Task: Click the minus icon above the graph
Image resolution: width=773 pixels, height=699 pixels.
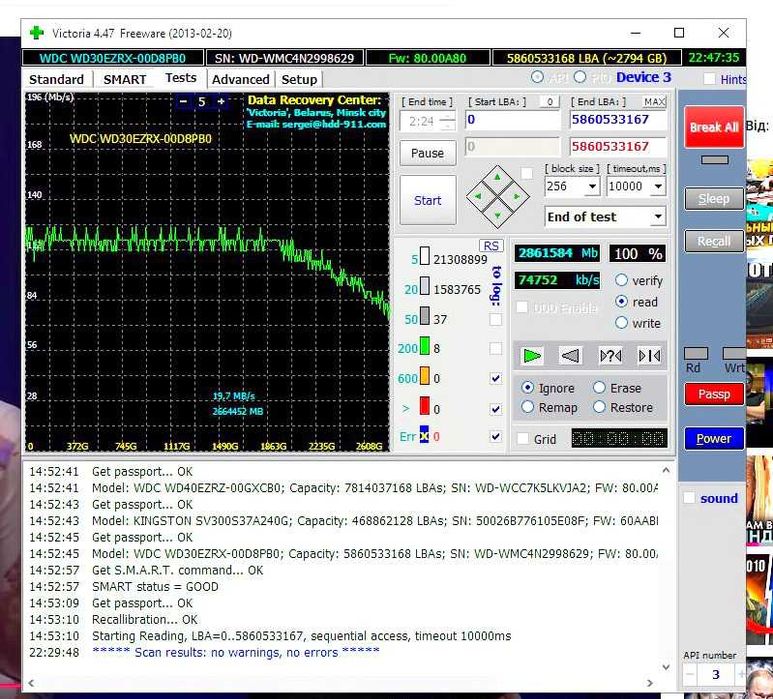Action: 183,101
